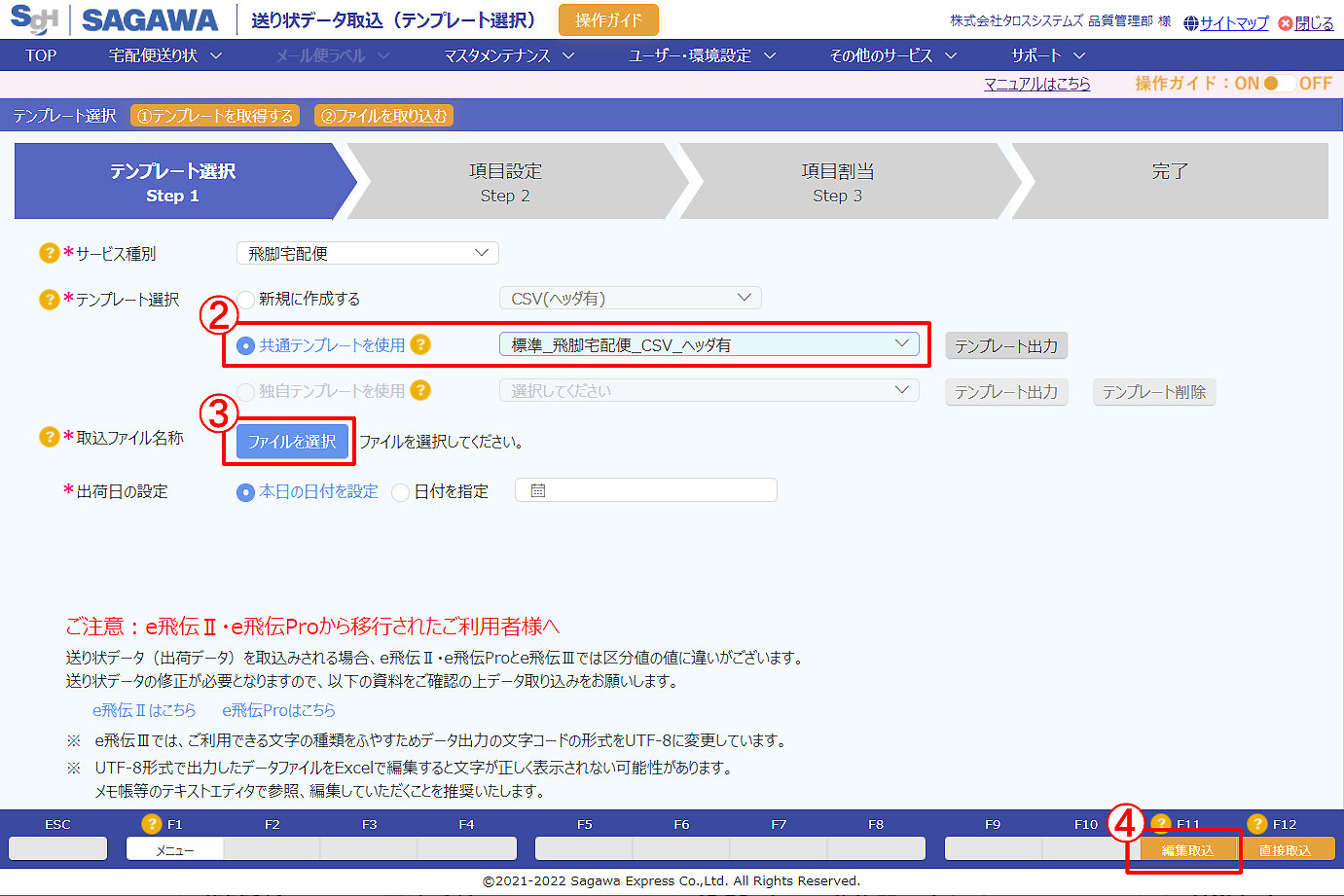Click help icon beside 取込ファイル名称

point(49,438)
